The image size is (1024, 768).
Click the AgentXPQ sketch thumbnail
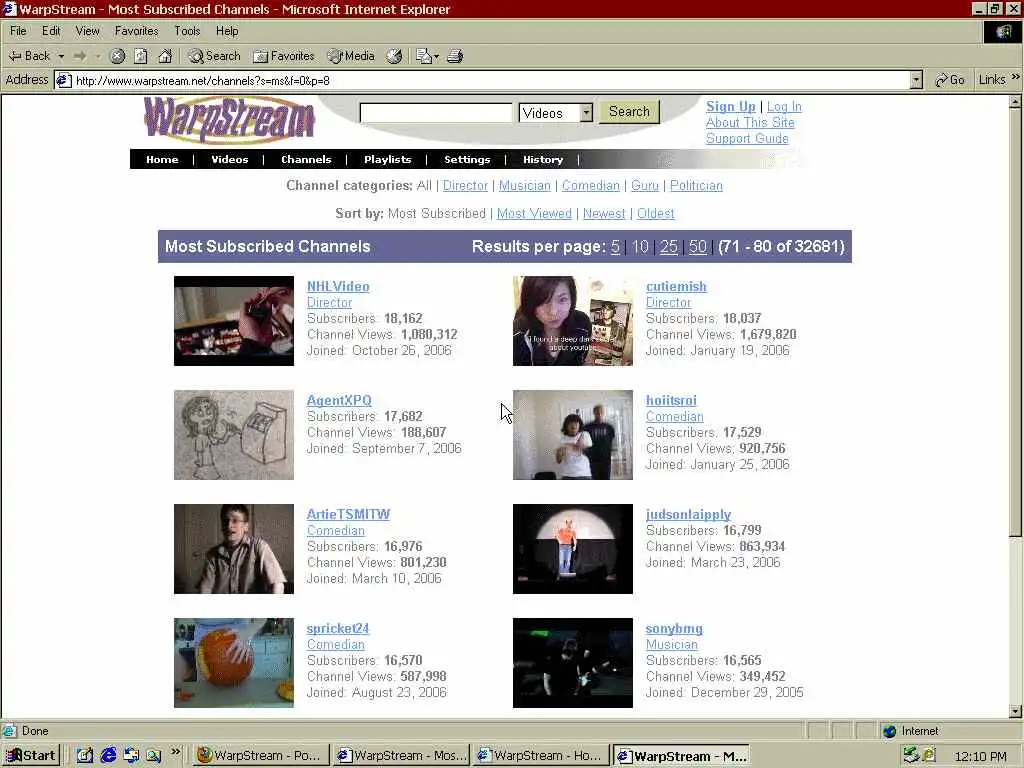tap(234, 435)
